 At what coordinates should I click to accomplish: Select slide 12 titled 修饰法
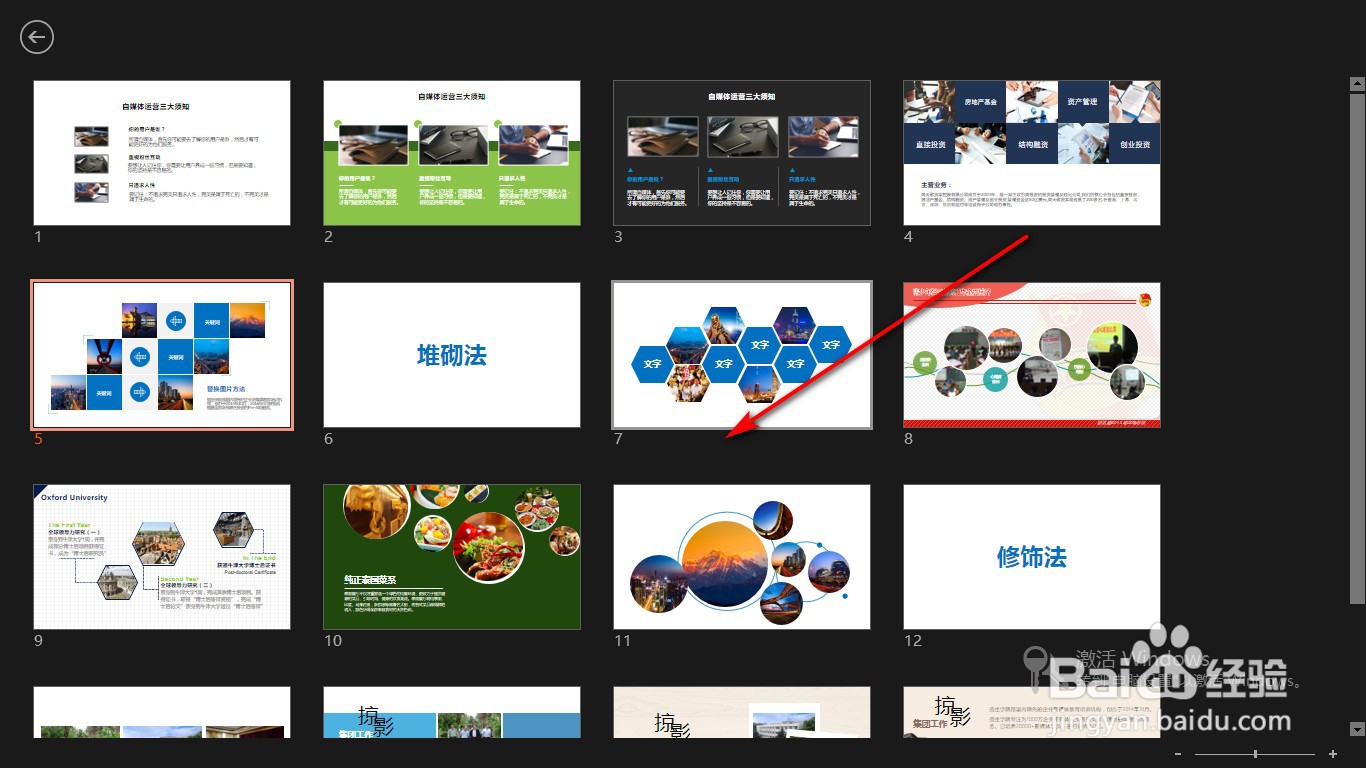pos(1032,557)
